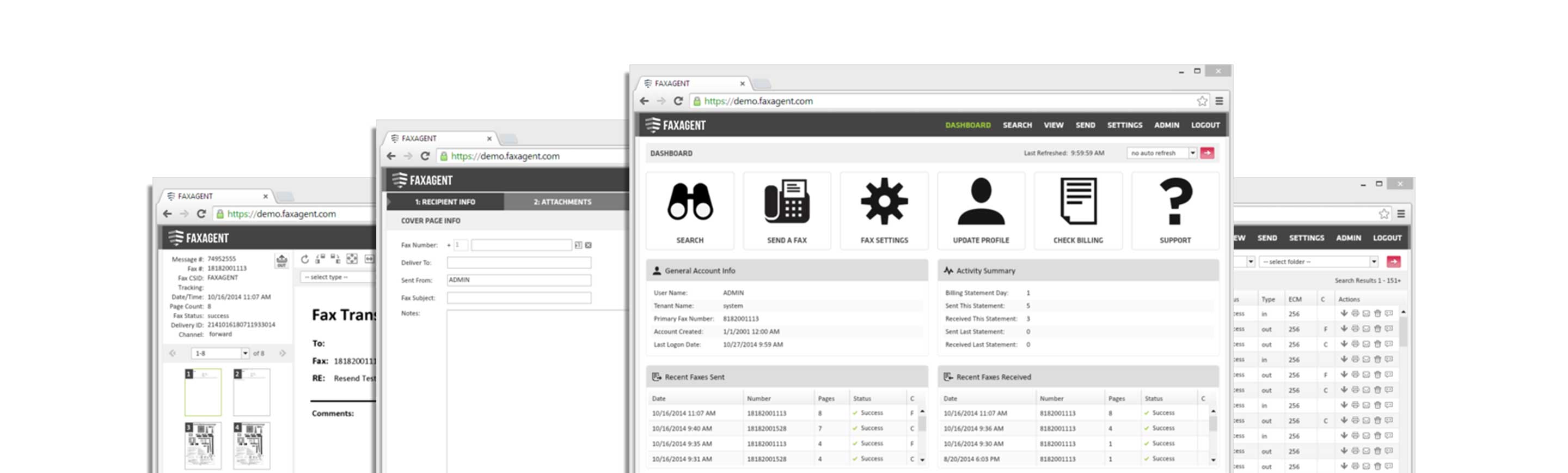Click the Fax Subject input field
Image resolution: width=1568 pixels, height=473 pixels.
coord(519,298)
